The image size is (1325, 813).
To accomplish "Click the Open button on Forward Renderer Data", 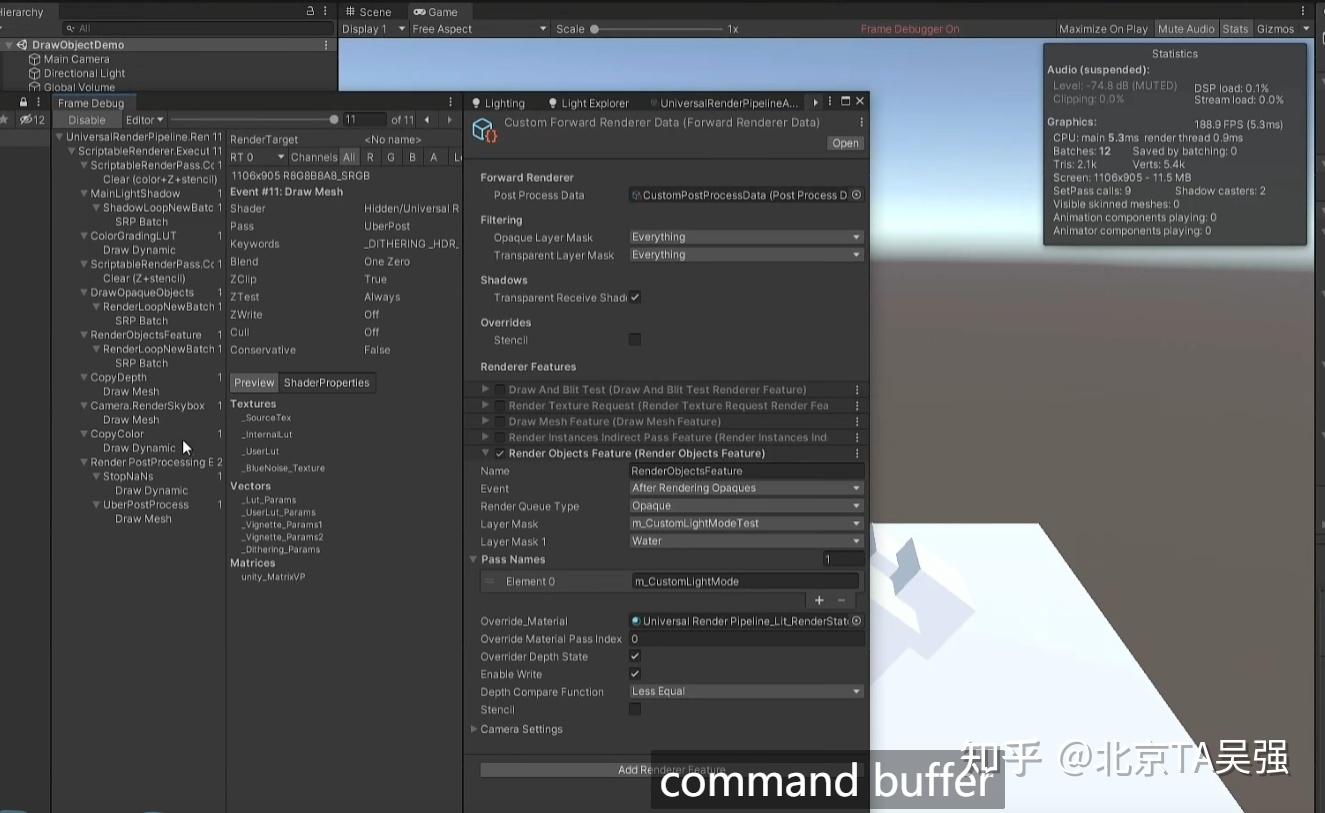I will (845, 142).
